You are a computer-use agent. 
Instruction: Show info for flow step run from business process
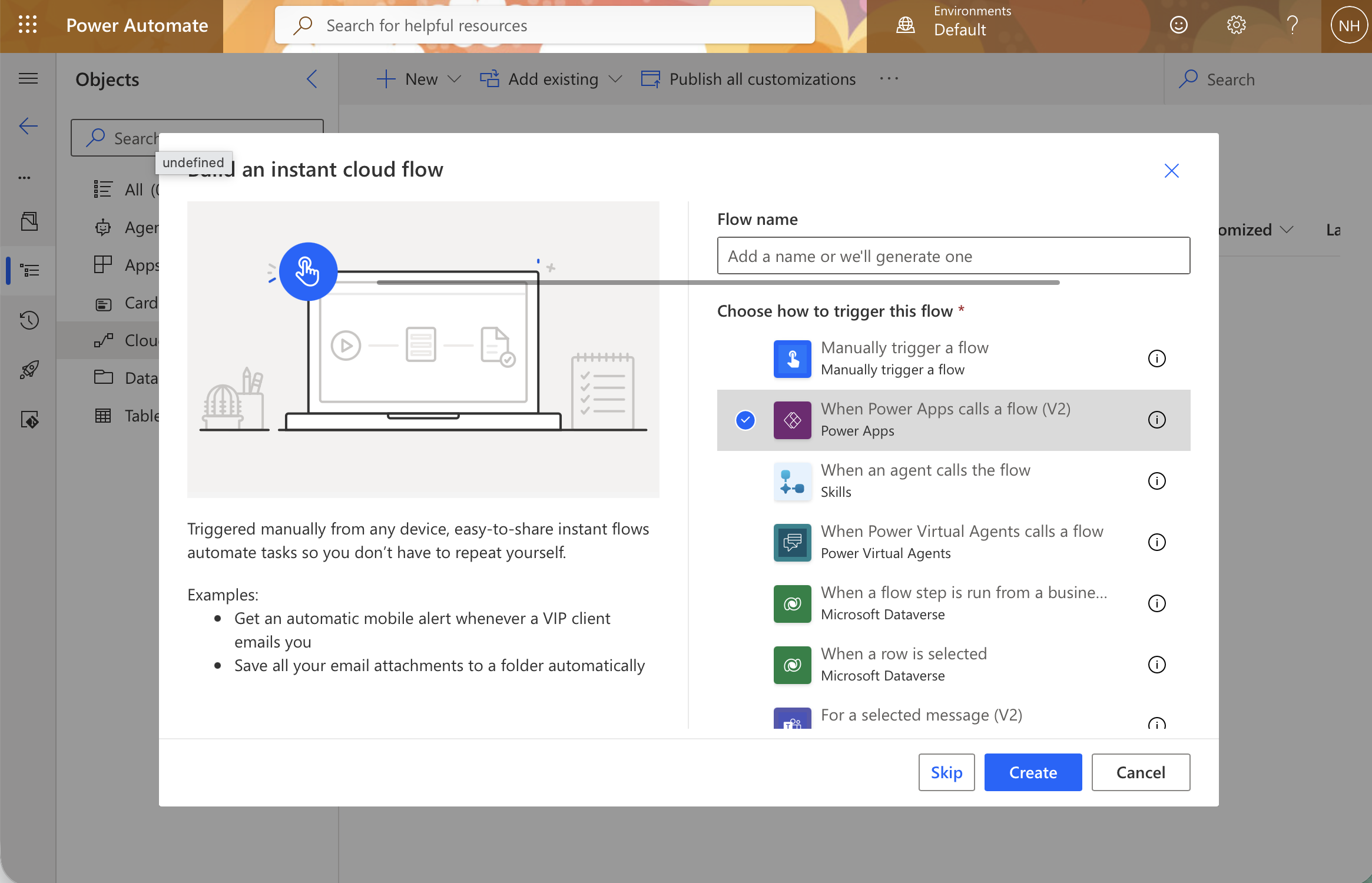click(1156, 603)
